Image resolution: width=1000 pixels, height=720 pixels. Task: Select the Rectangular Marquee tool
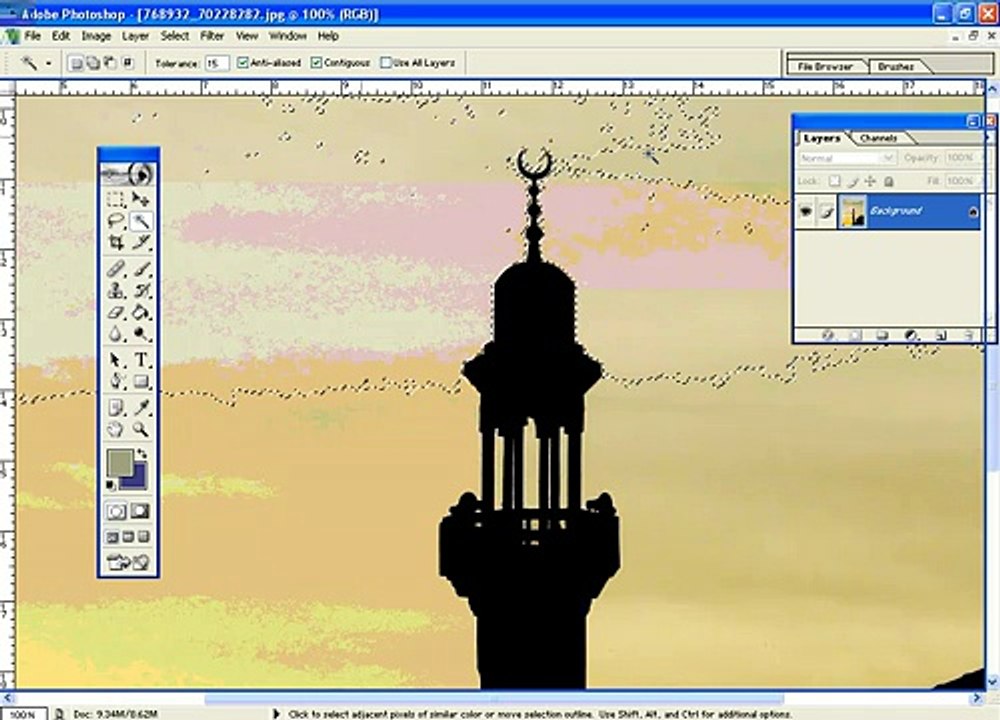(116, 200)
